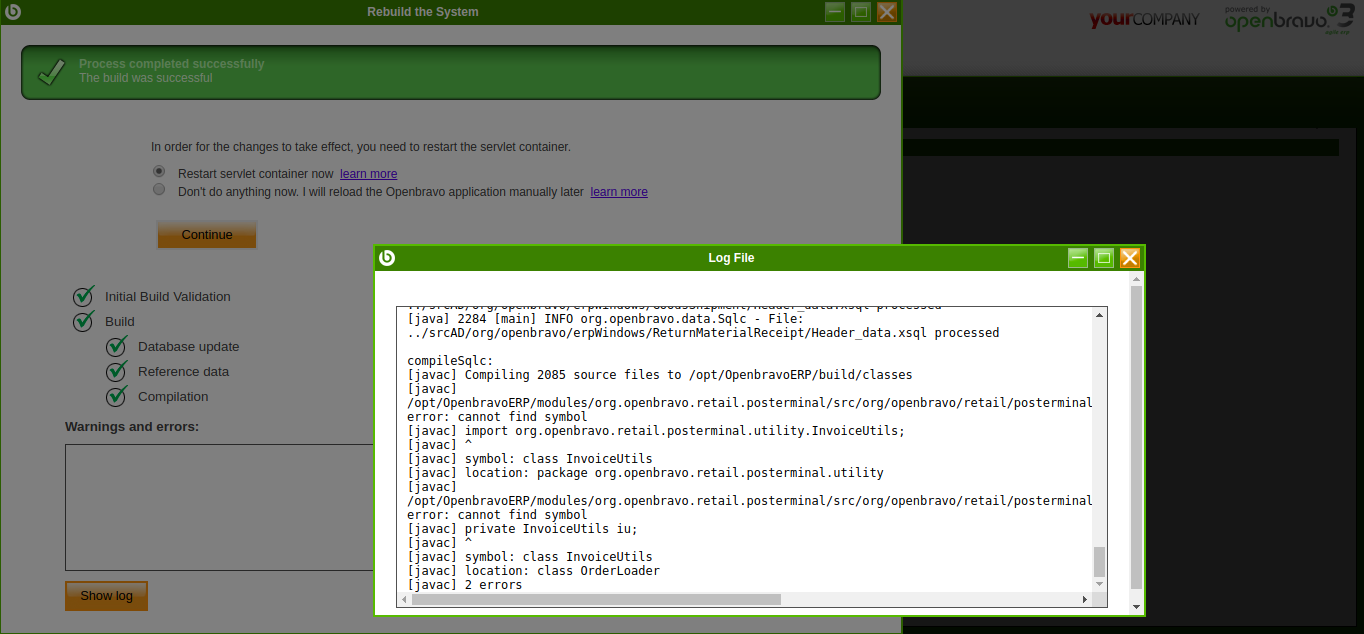
Task: Click the up arrow of log text vertical scrollbar
Action: click(x=1100, y=315)
